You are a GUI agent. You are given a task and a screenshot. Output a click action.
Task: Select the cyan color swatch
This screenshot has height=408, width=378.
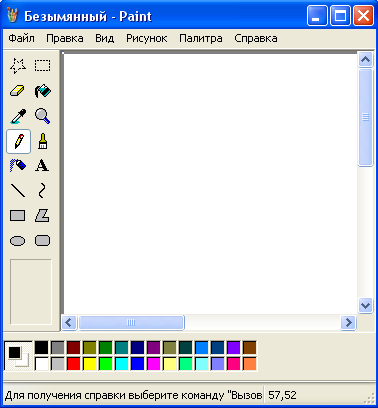(x=122, y=364)
